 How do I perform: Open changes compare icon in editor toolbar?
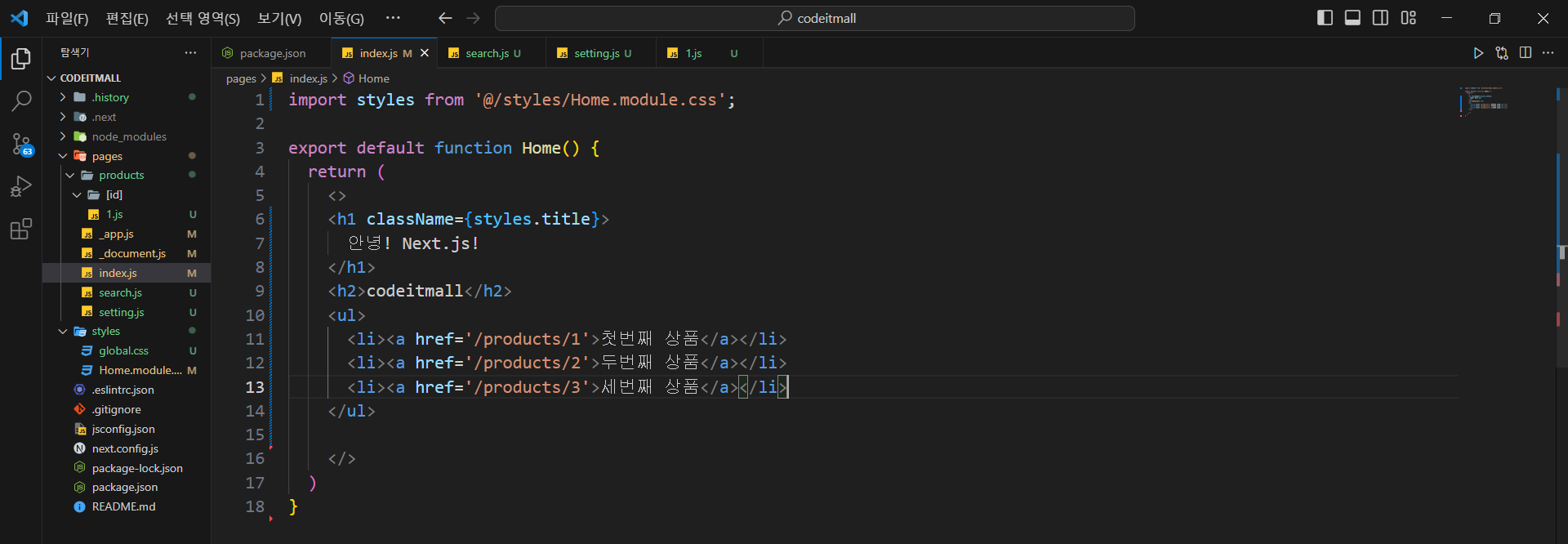tap(1501, 53)
